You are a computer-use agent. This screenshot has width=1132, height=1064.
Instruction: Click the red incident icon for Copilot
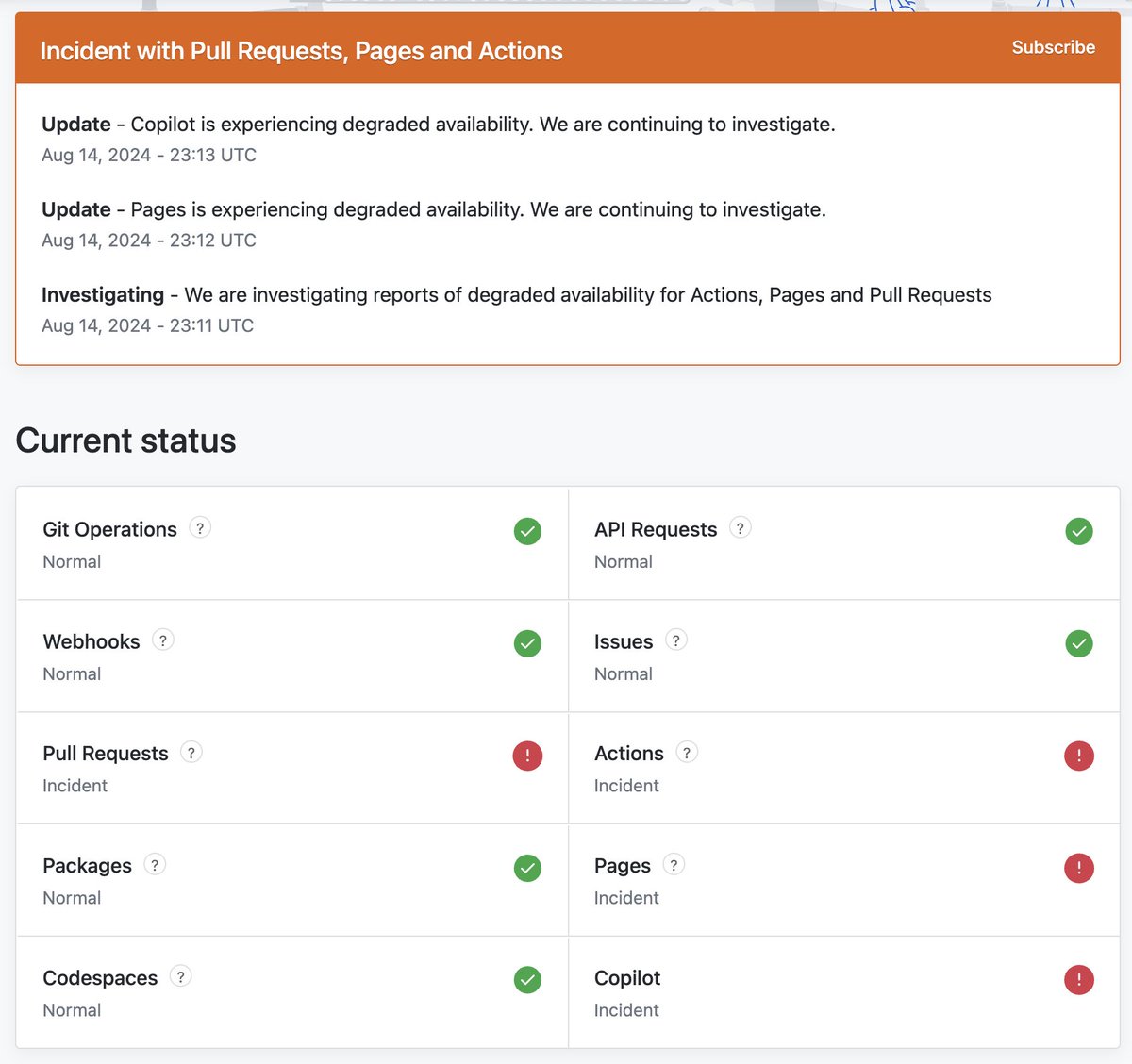point(1079,980)
